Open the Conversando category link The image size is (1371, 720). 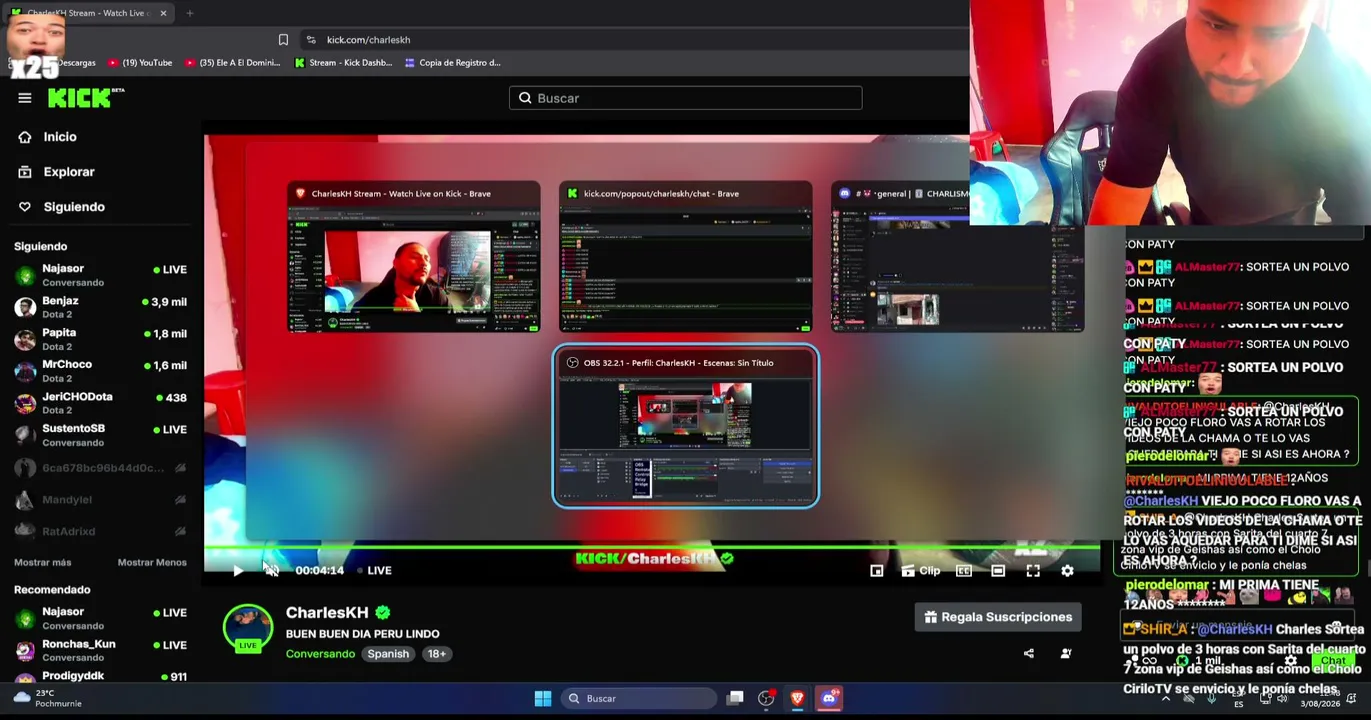pyautogui.click(x=320, y=654)
